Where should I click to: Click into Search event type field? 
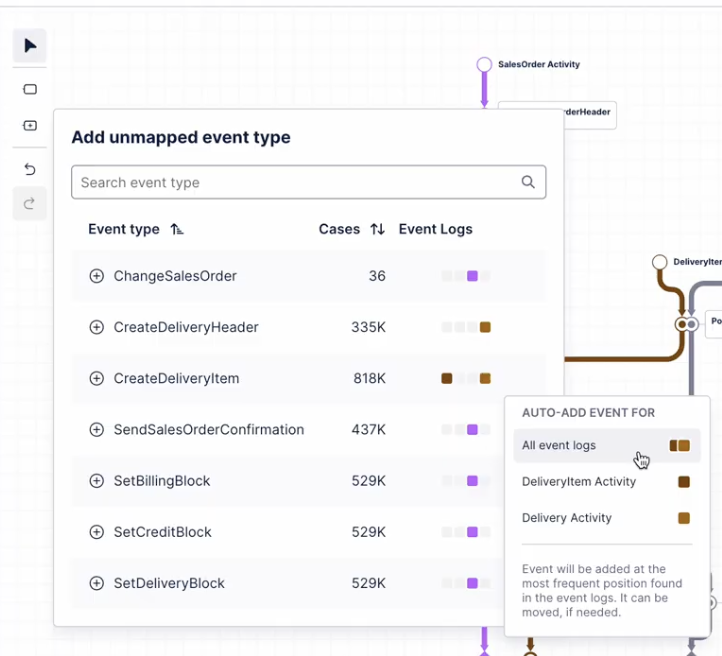point(309,182)
